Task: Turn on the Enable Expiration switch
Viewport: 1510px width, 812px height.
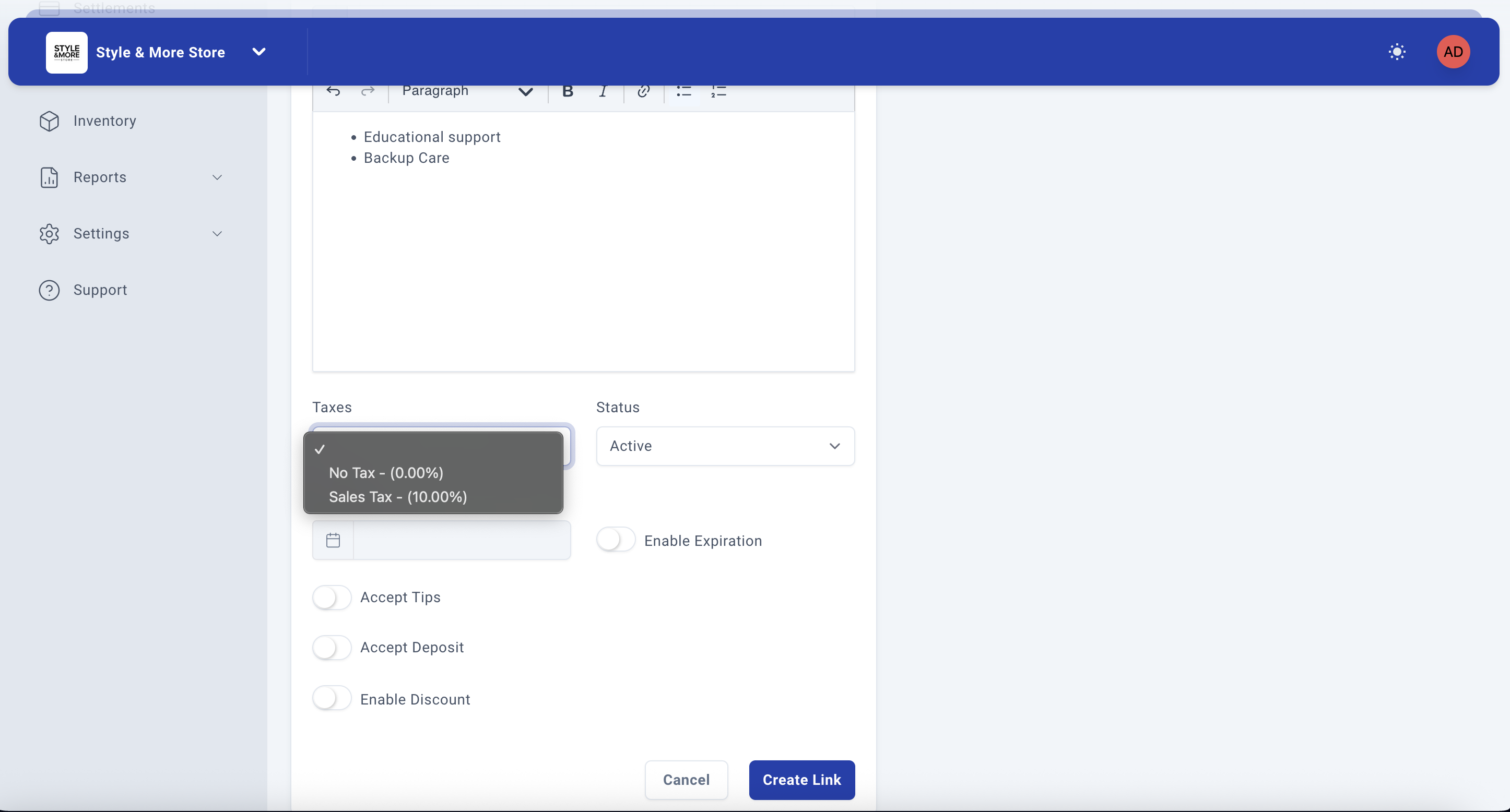Action: [616, 540]
